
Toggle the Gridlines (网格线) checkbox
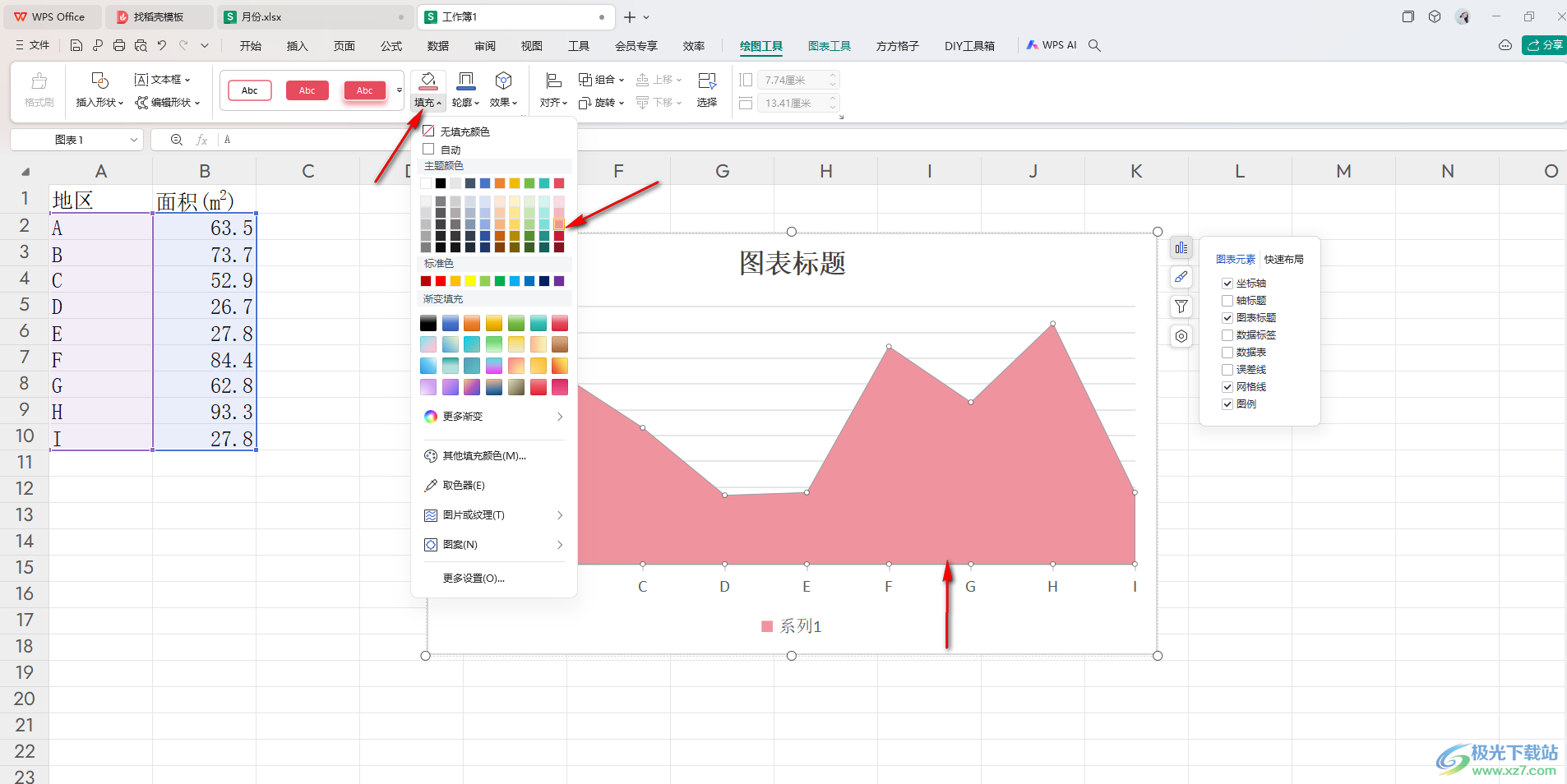[1227, 387]
